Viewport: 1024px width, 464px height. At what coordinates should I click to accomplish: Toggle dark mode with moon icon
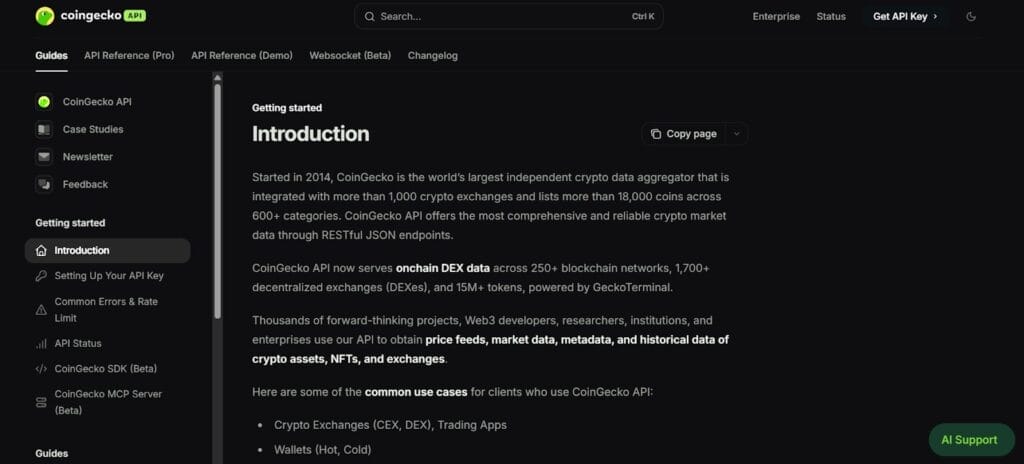[971, 16]
